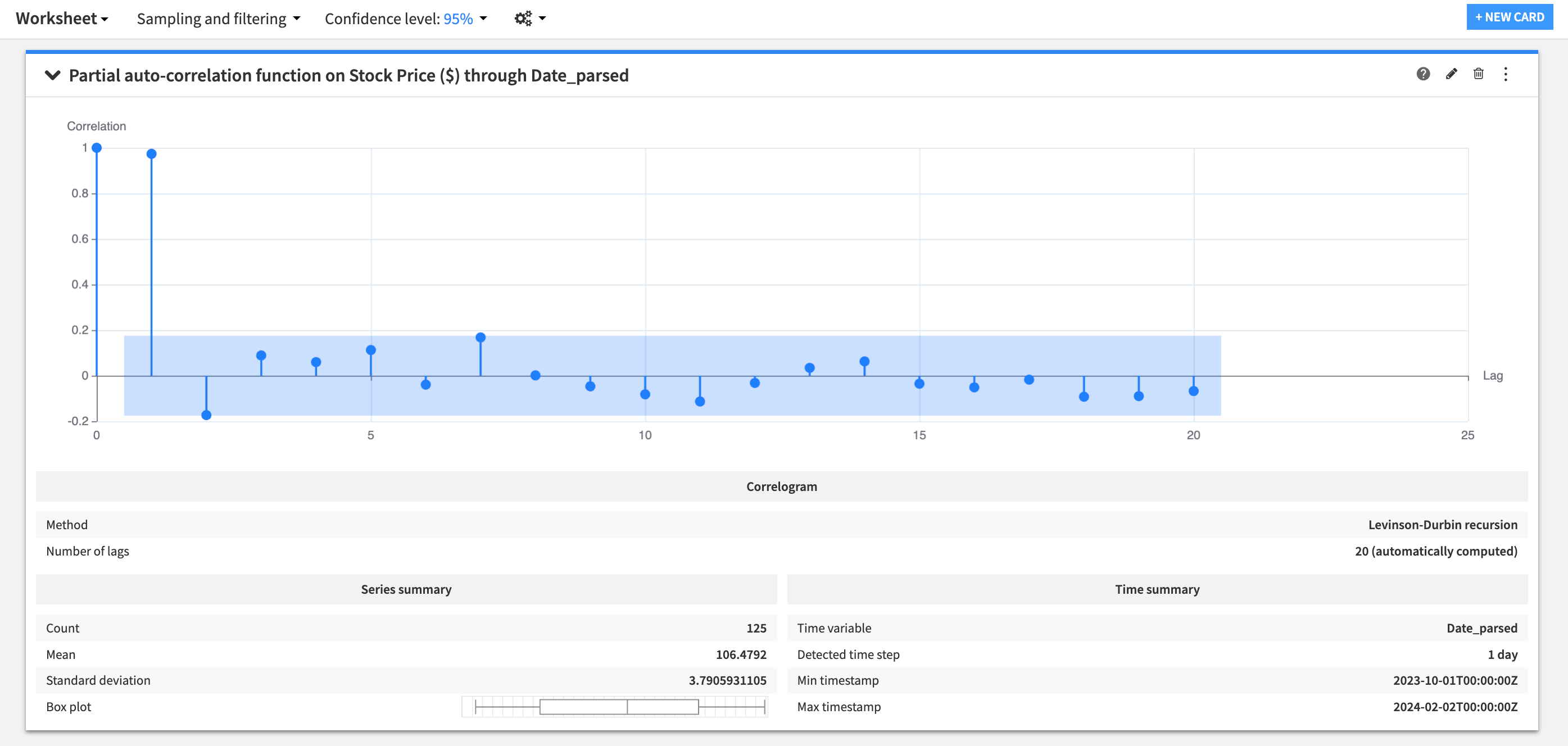This screenshot has width=1568, height=746.
Task: Click the negative lag 2 data point
Action: point(206,415)
